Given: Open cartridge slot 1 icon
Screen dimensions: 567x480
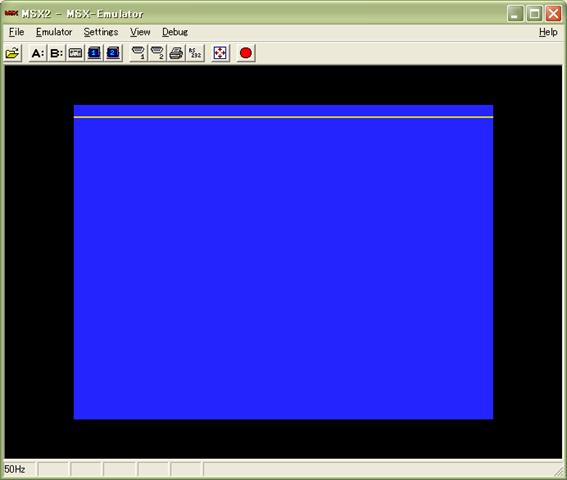Looking at the screenshot, I should (94, 53).
